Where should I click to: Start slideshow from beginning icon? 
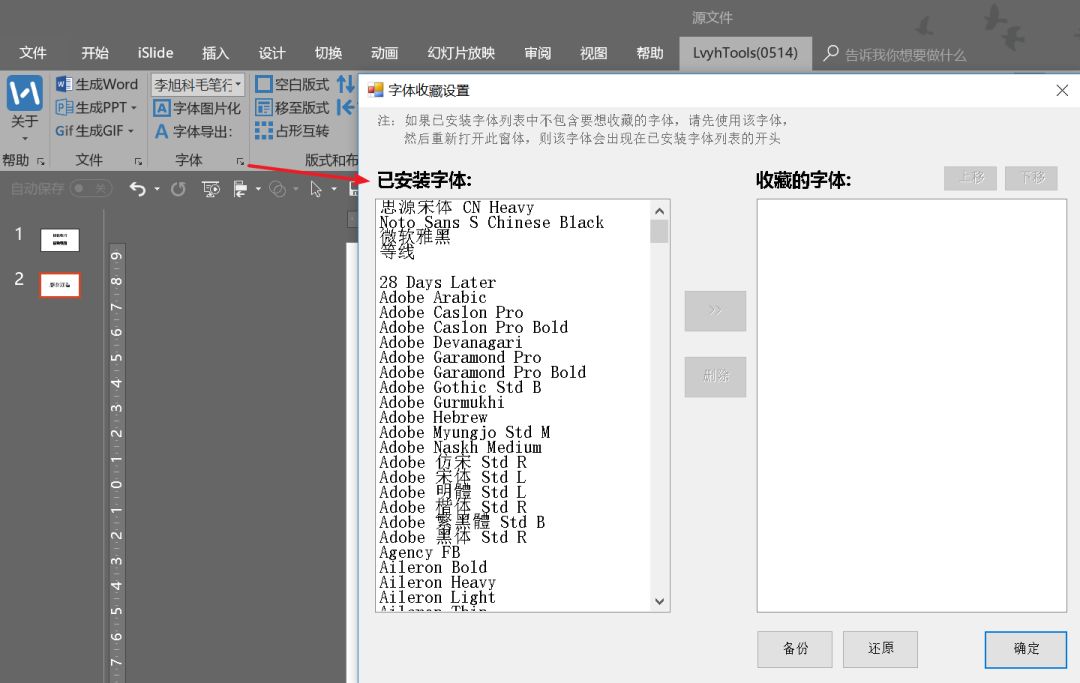coord(211,189)
